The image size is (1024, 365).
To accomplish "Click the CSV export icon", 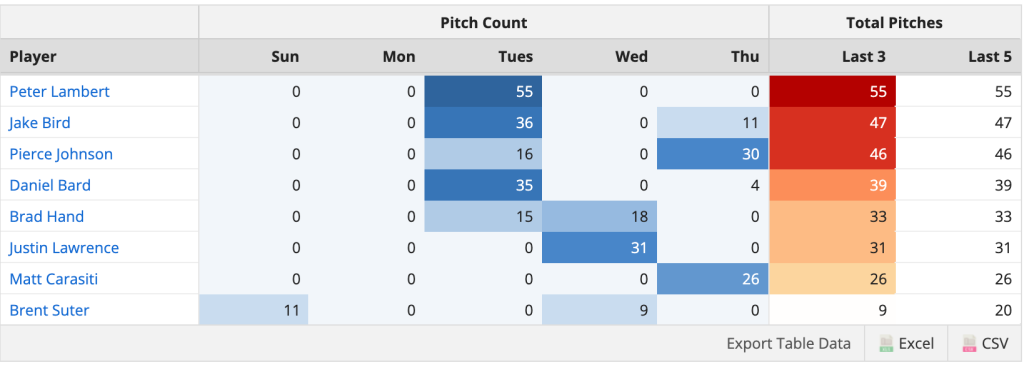I will 969,343.
